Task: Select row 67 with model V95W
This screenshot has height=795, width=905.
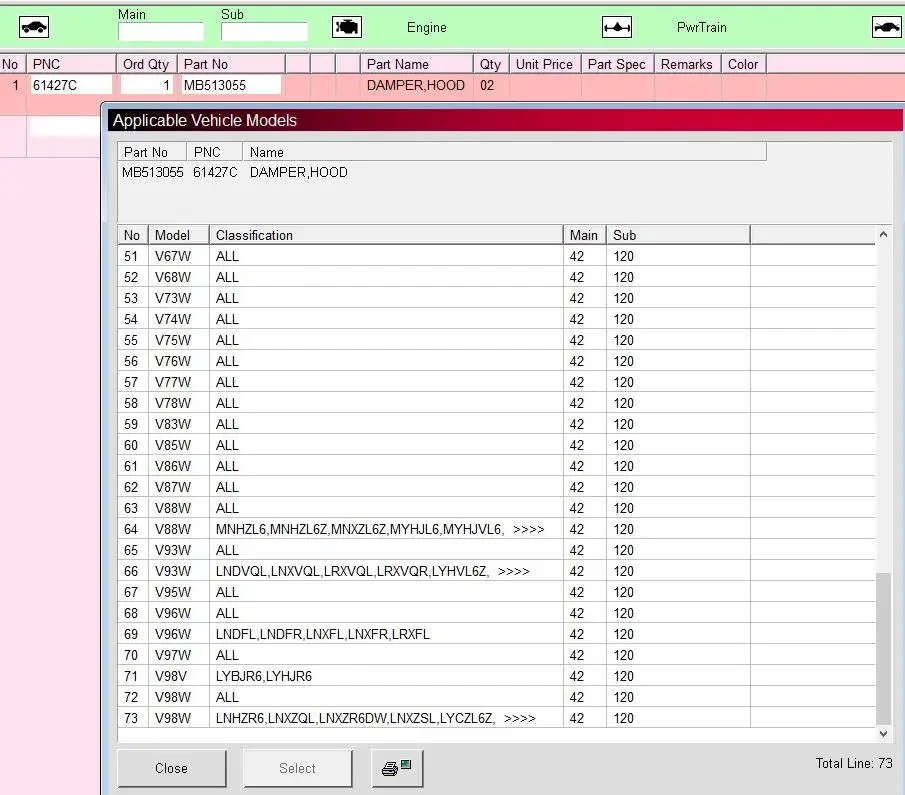Action: pyautogui.click(x=496, y=592)
